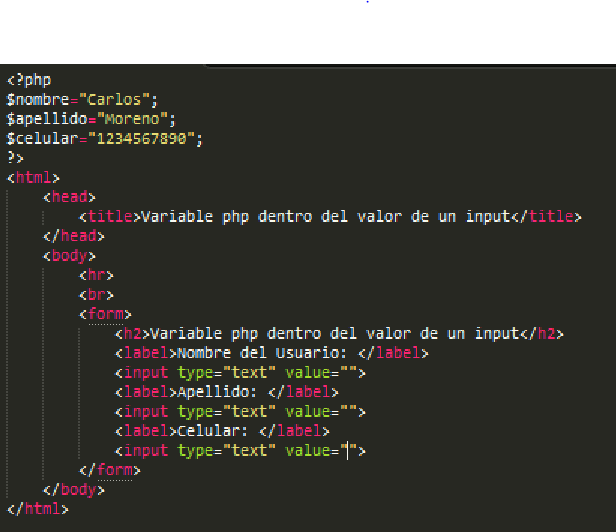Click the <br> tag line
616x532 pixels.
coord(96,295)
